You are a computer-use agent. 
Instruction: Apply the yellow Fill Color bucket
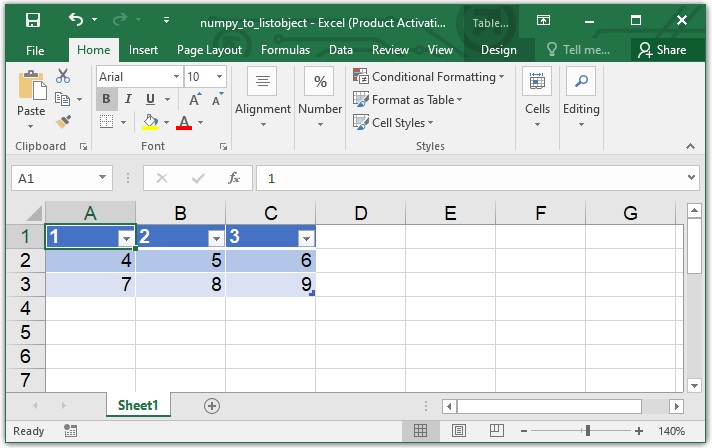pos(150,122)
